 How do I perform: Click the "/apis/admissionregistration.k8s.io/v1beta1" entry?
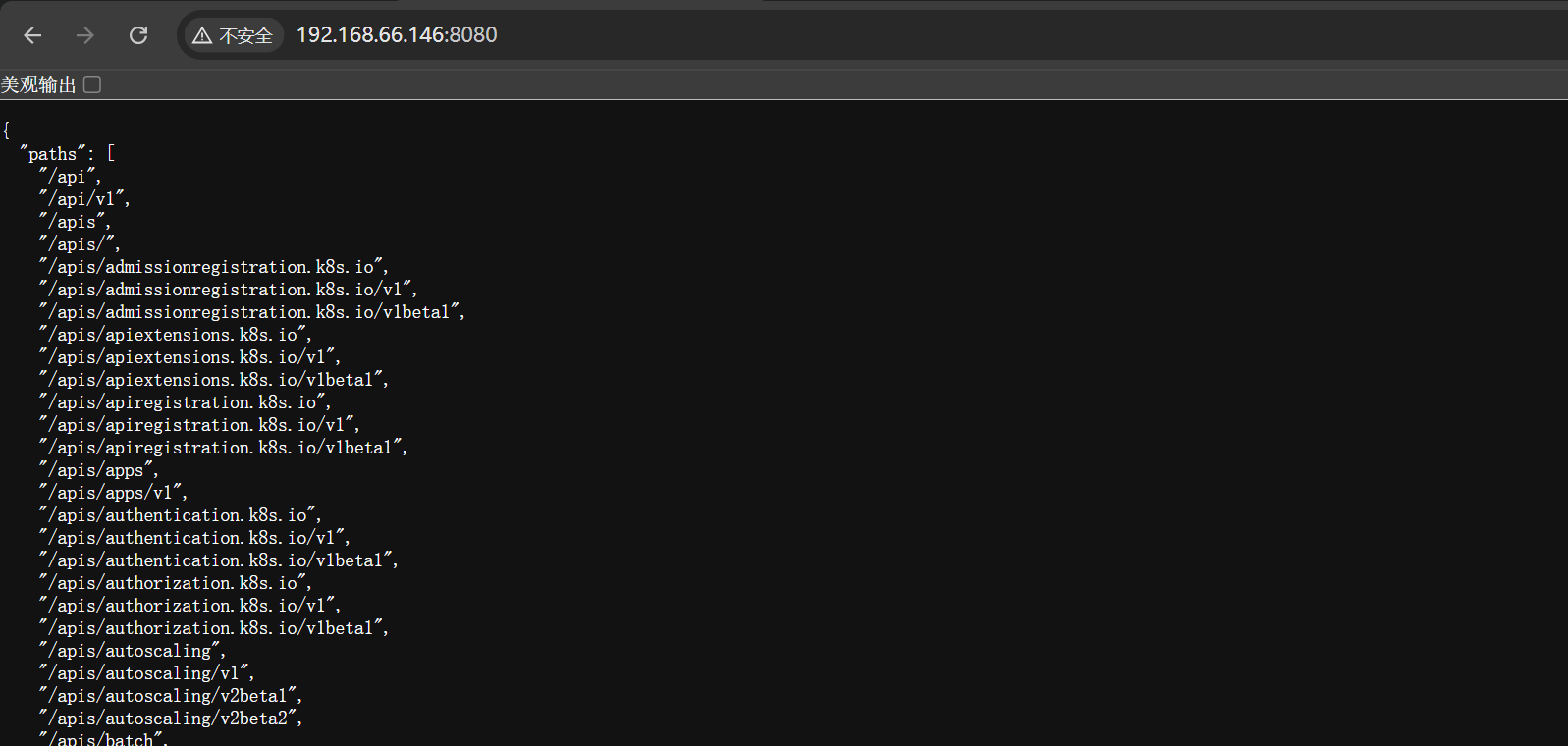[x=251, y=312]
